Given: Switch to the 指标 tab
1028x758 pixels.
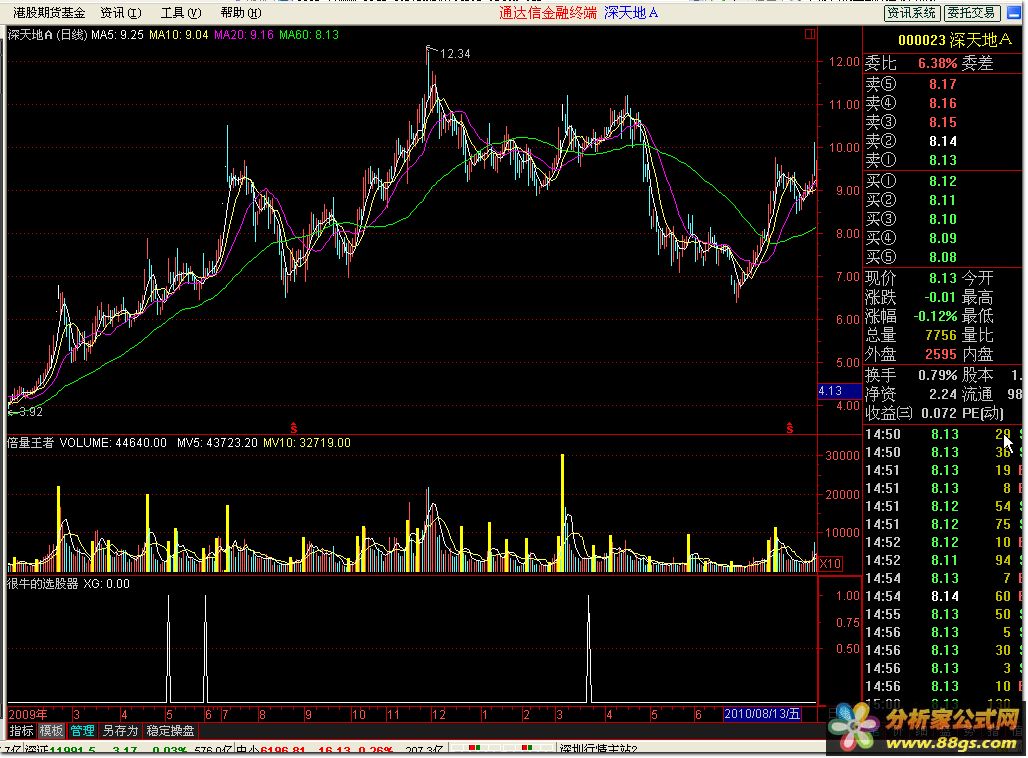Looking at the screenshot, I should point(22,730).
